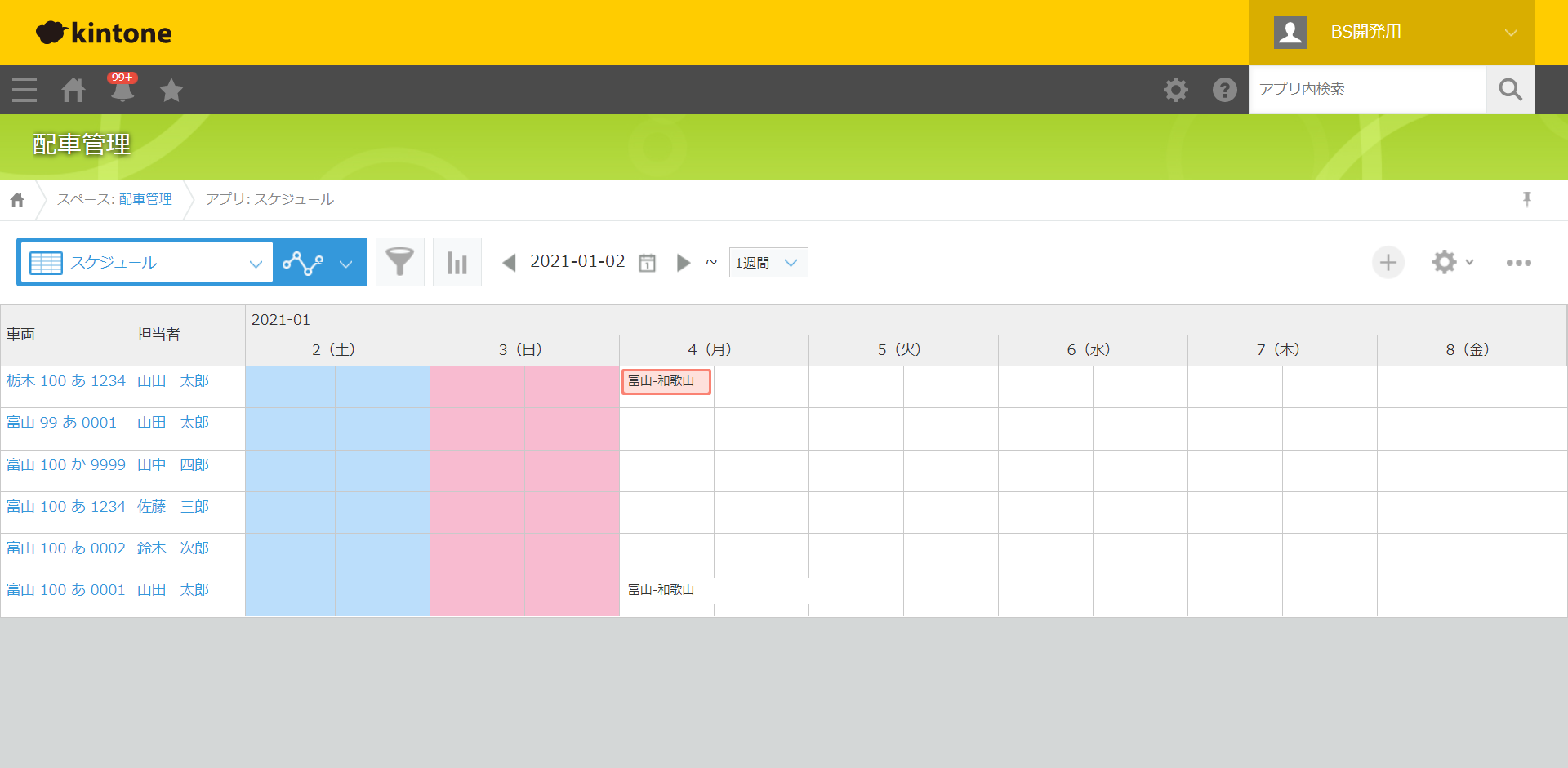Open the calendar date picker icon
The height and width of the screenshot is (768, 1568).
pyautogui.click(x=647, y=263)
